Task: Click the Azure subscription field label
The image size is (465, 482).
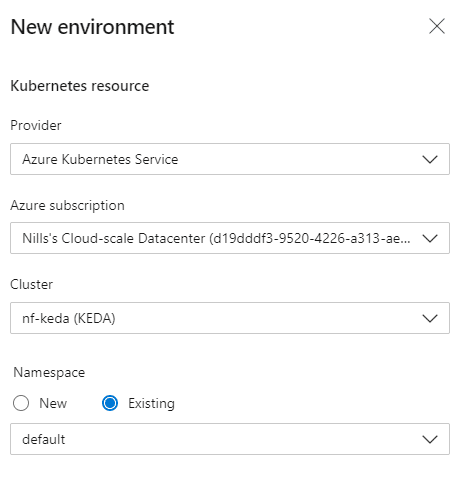Action: (67, 205)
